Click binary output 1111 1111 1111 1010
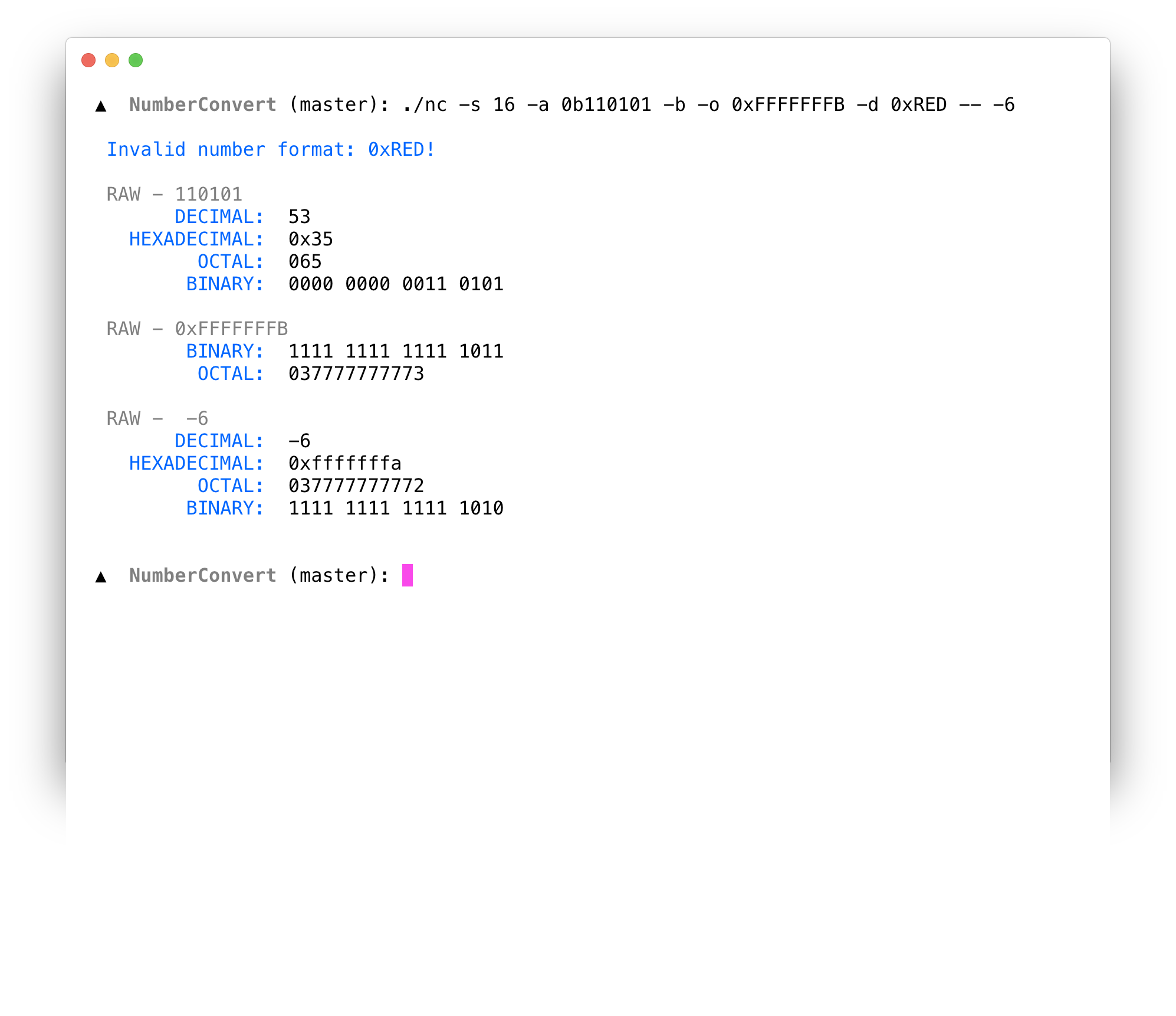This screenshot has height=1016, width=1176. (x=396, y=509)
